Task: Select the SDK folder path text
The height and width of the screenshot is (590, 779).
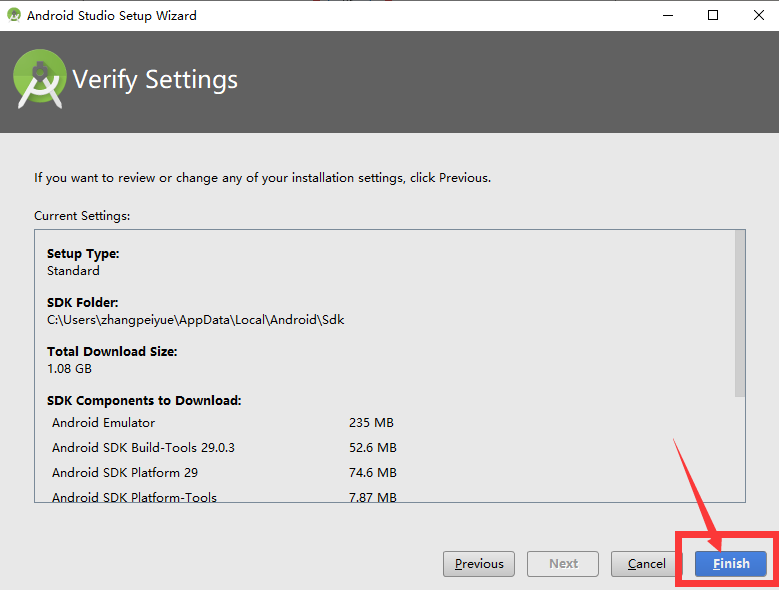Action: [x=195, y=320]
